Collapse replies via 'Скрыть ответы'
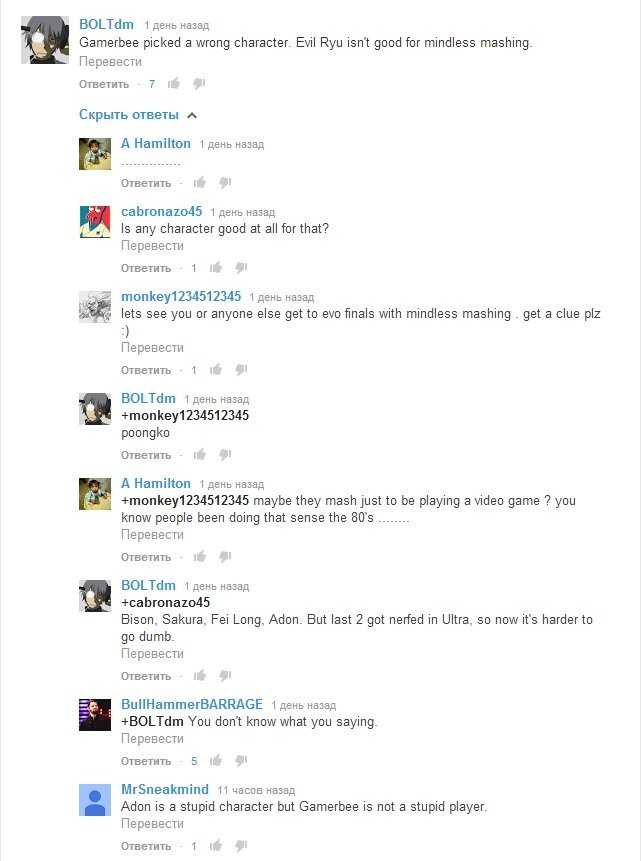This screenshot has width=641, height=861. (x=129, y=115)
